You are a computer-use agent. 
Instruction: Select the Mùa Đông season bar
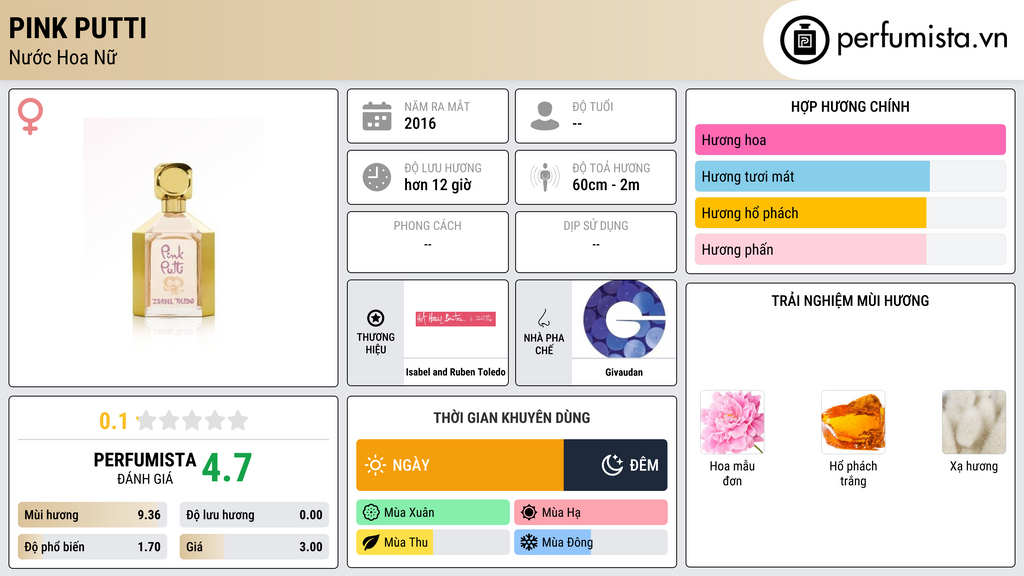point(591,542)
